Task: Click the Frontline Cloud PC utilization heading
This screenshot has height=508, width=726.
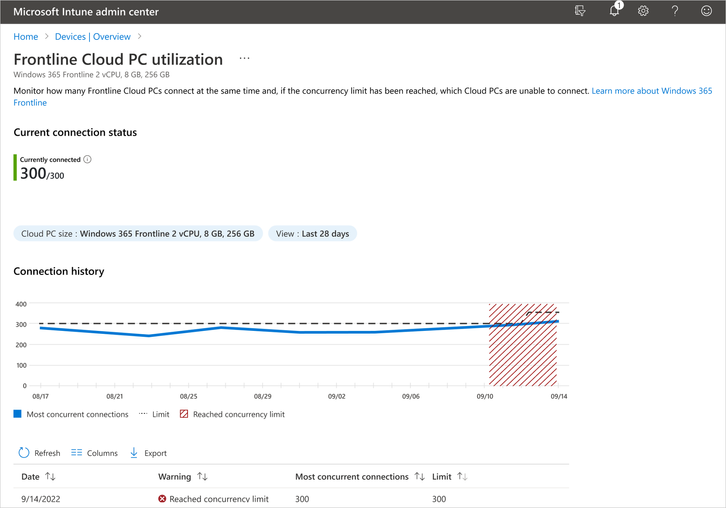Action: [x=118, y=59]
